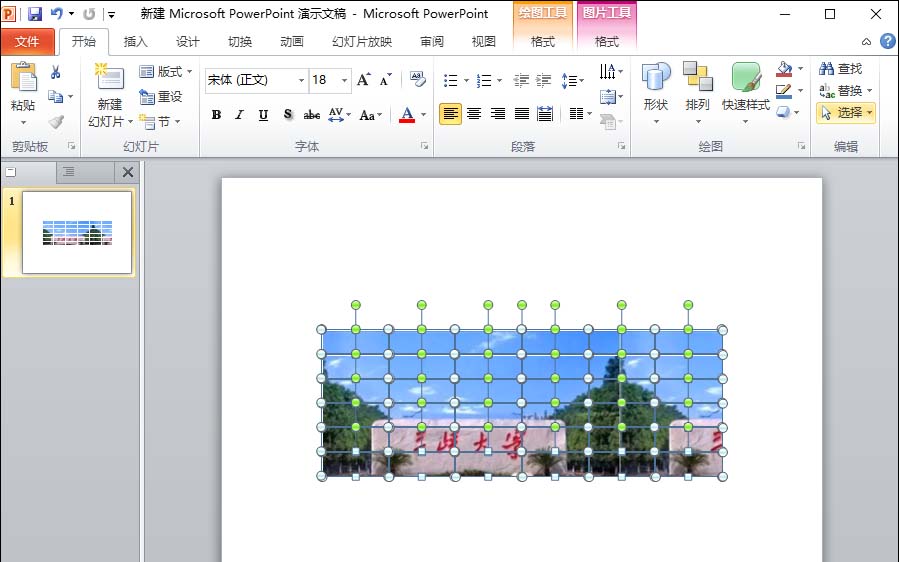Toggle Italic formatting
The width and height of the screenshot is (899, 562).
click(x=240, y=115)
